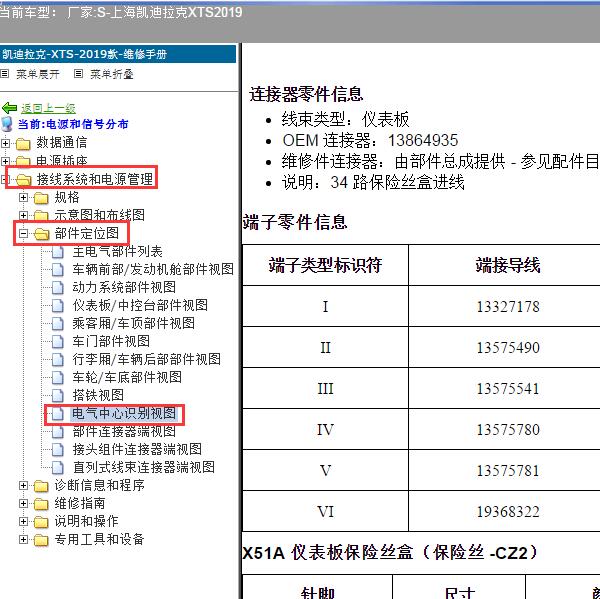The image size is (600, 599).
Task: Click the green back arrow icon
Action: click(x=9, y=108)
